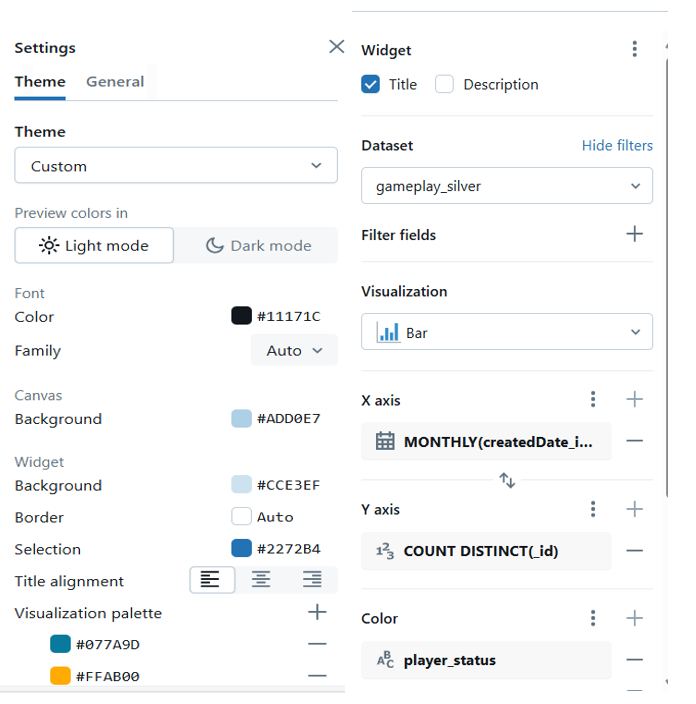Align widget titles to the right

tap(312, 580)
